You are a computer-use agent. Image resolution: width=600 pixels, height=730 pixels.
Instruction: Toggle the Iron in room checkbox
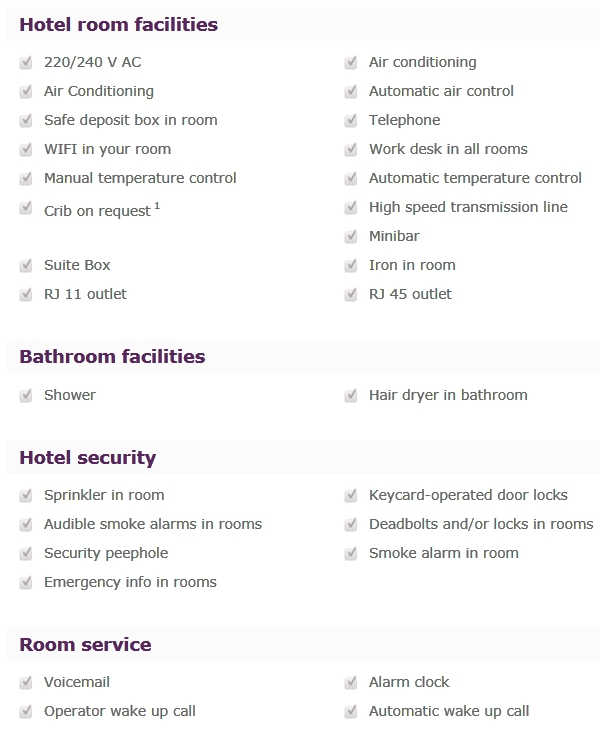click(x=351, y=265)
